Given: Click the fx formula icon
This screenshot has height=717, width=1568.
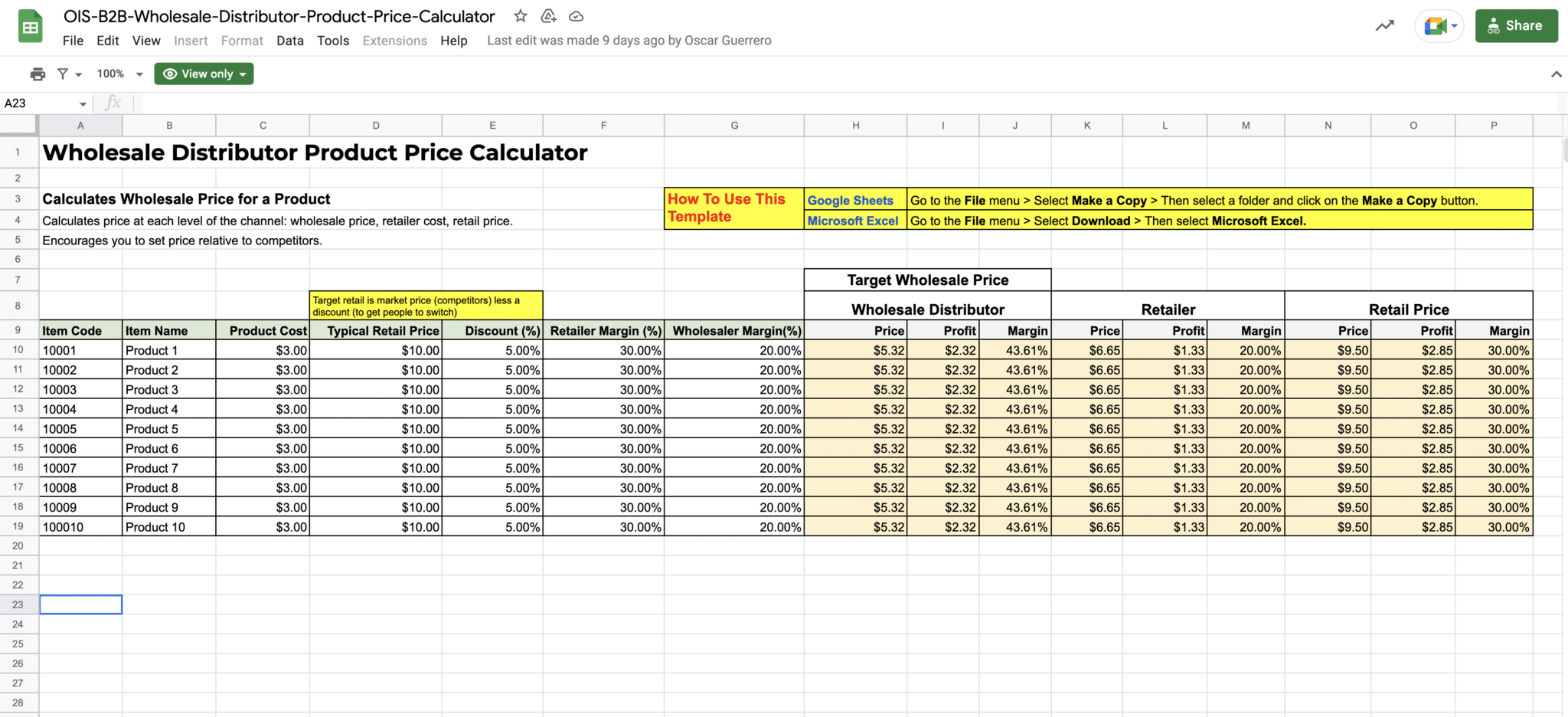Looking at the screenshot, I should (113, 102).
